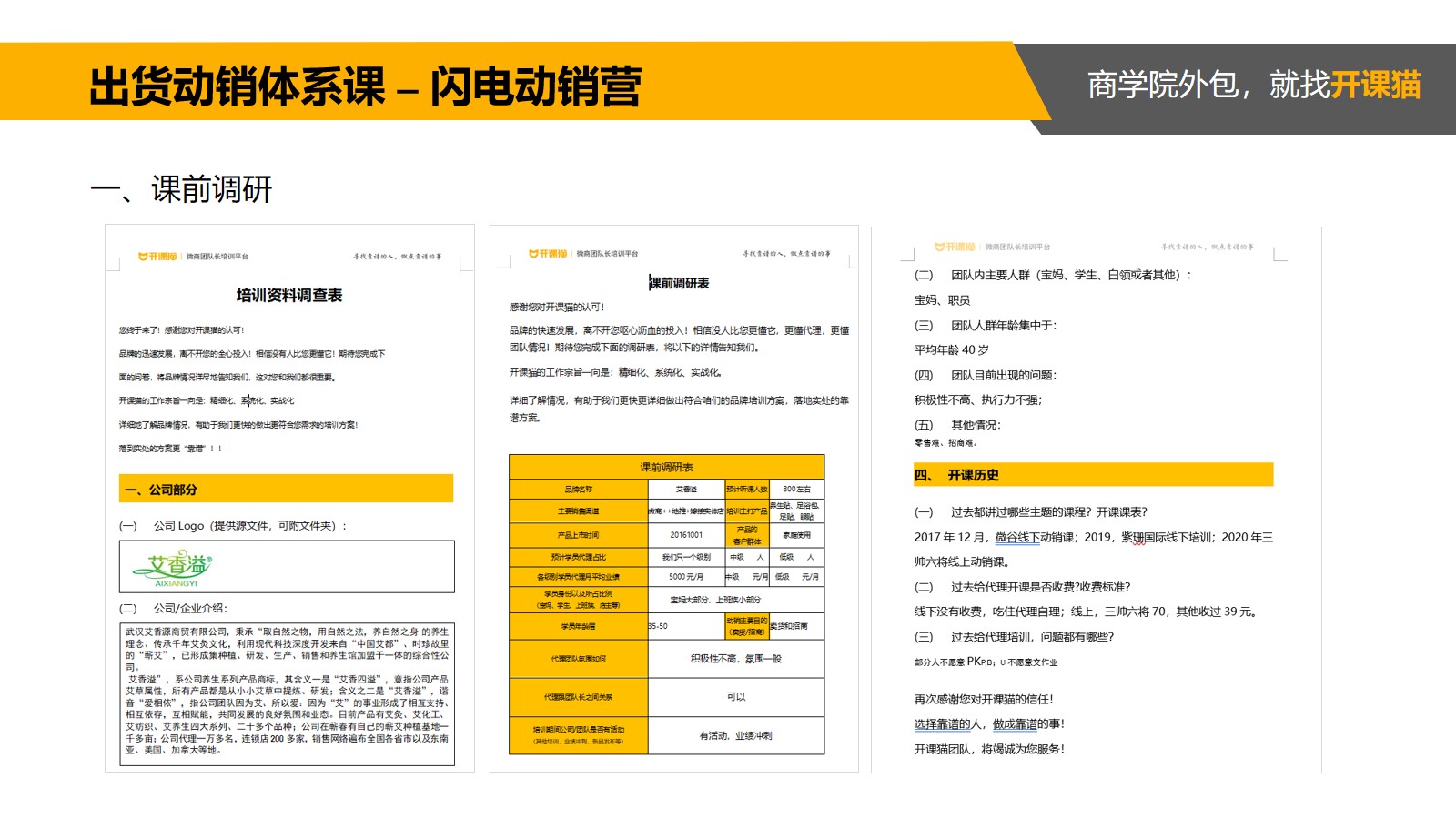Click the 有活动,业绩冲刺 answer cell

click(736, 735)
